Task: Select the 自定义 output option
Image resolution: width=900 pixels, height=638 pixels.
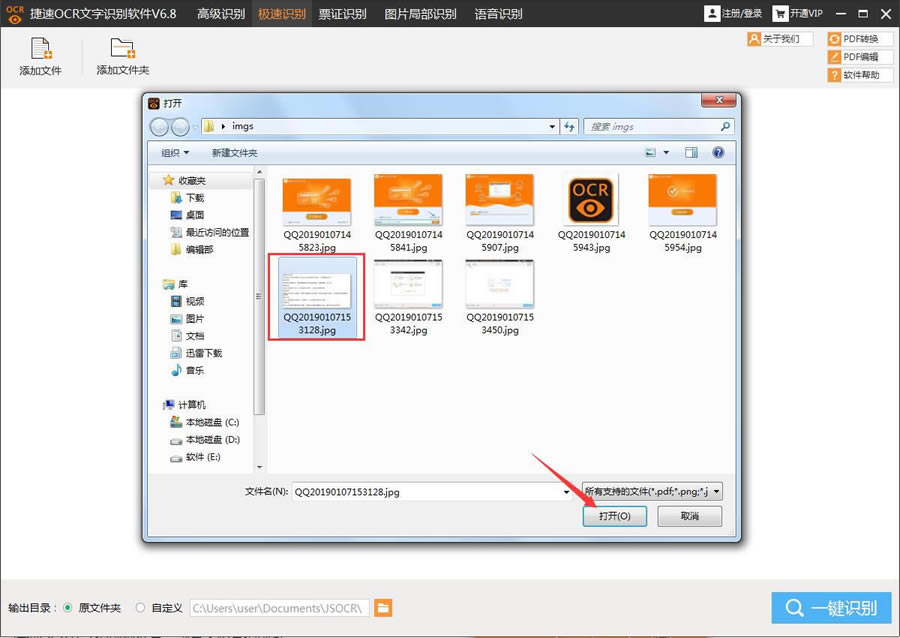Action: click(x=143, y=607)
